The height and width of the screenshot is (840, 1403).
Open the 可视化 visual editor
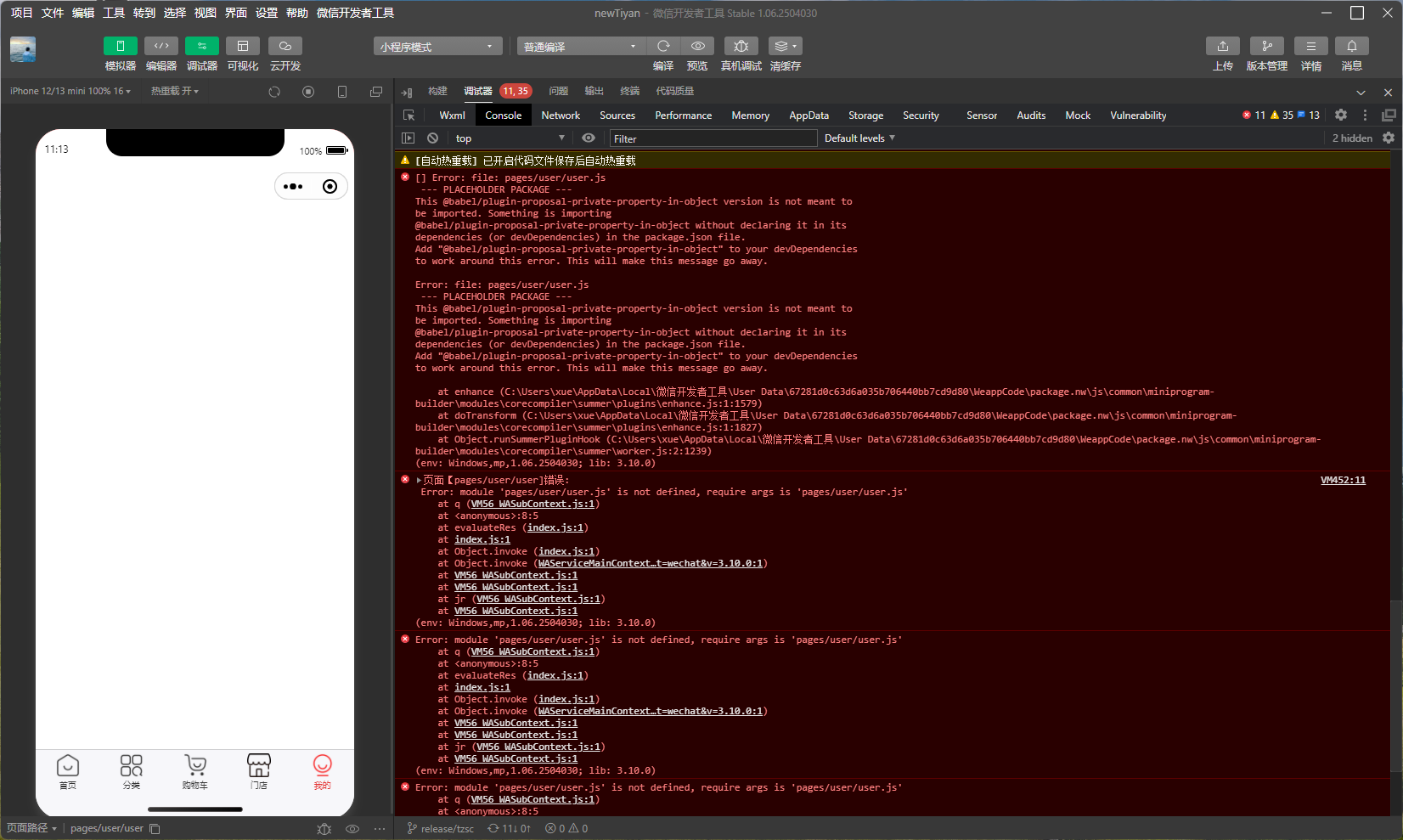[243, 46]
